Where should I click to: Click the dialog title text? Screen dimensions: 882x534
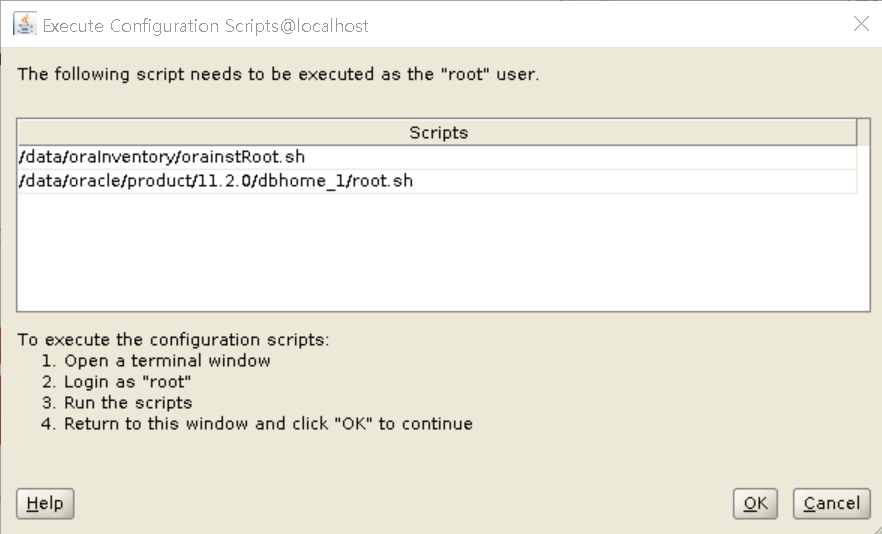(x=205, y=26)
